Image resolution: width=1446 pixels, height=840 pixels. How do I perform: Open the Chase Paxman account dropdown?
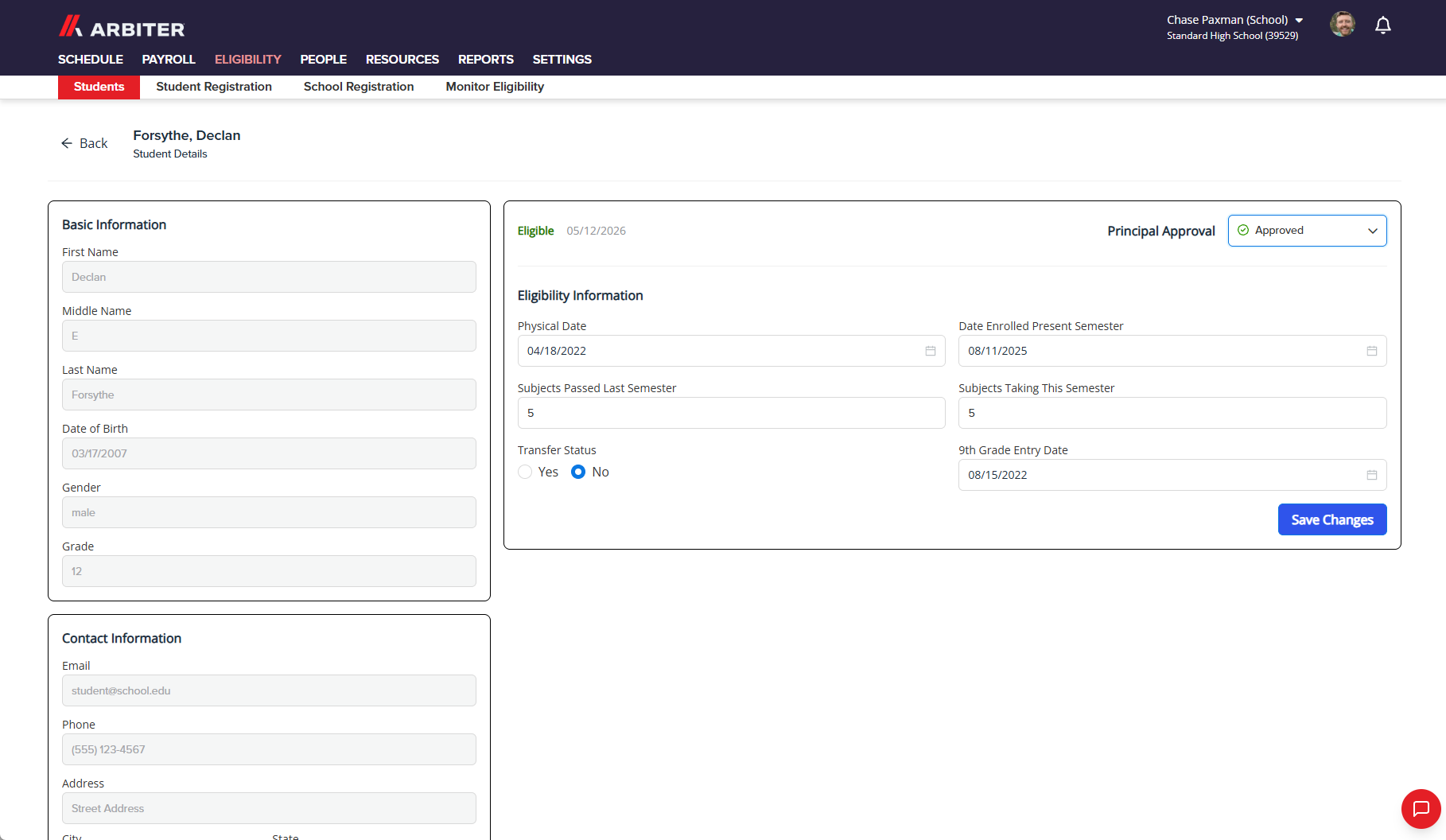[1235, 20]
